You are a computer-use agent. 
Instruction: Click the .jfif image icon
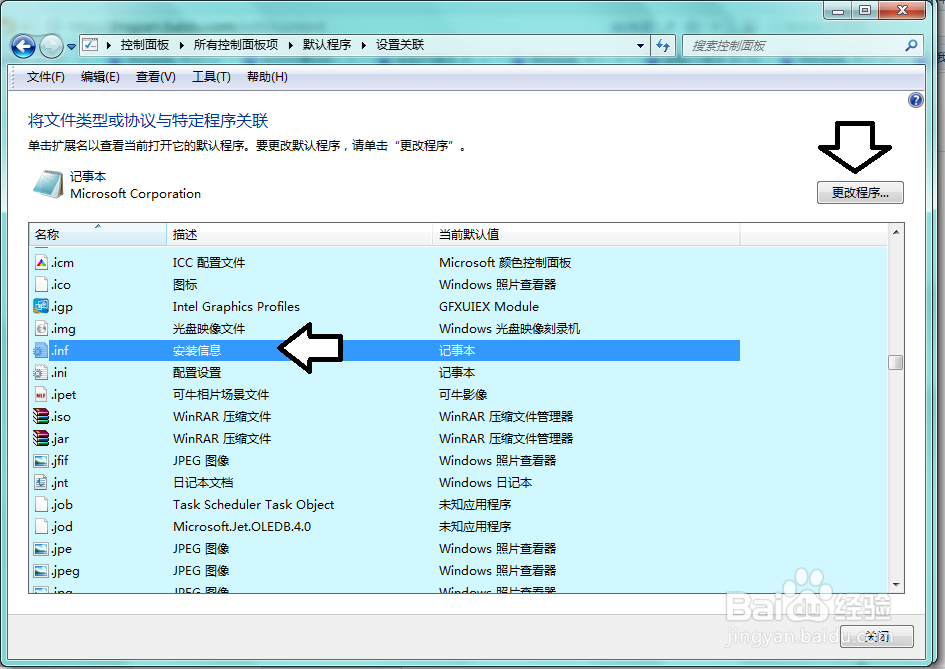pyautogui.click(x=41, y=461)
